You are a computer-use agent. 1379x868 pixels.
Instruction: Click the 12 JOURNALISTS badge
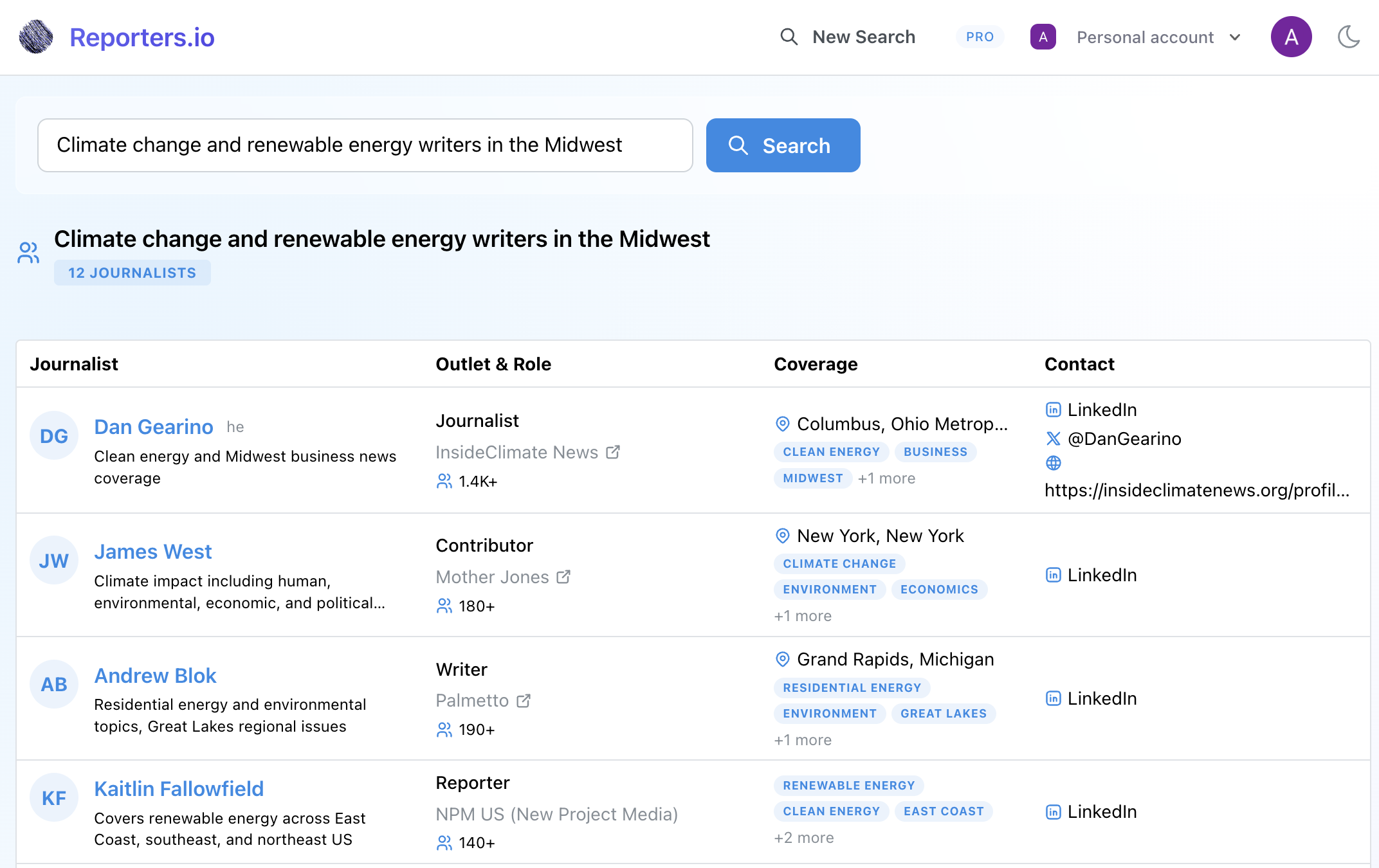[x=132, y=273]
